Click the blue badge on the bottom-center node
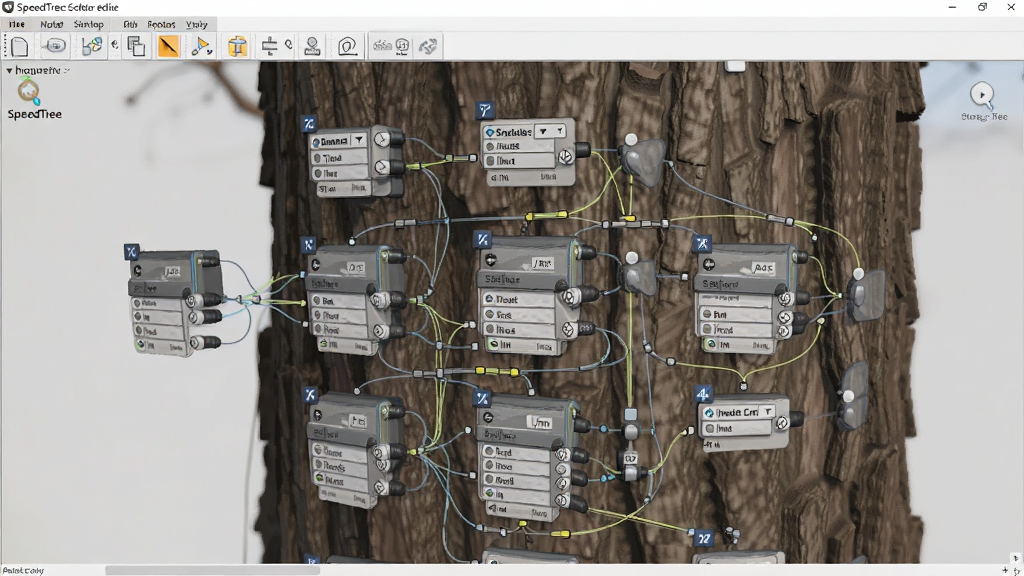 pos(482,398)
